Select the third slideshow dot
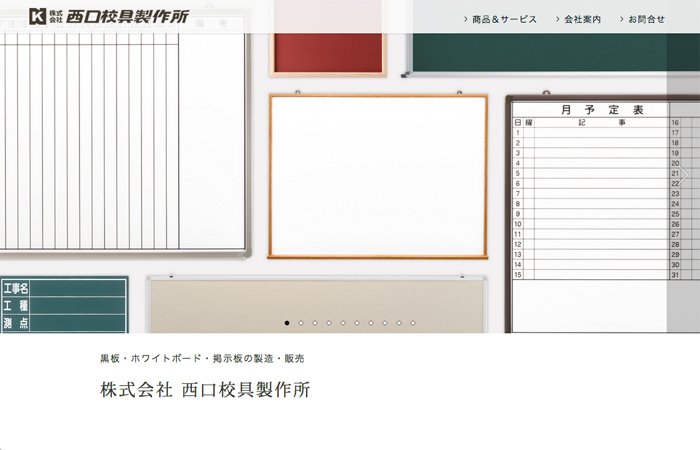 (x=315, y=323)
